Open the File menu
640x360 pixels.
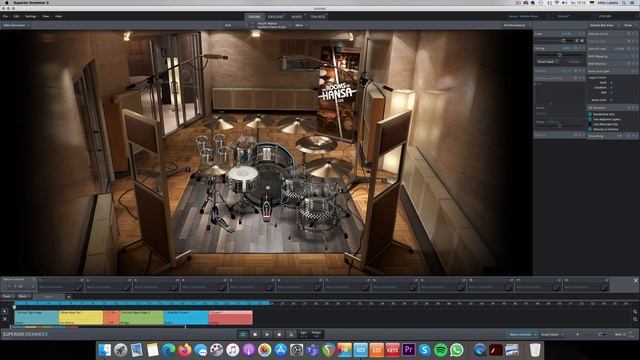5,16
